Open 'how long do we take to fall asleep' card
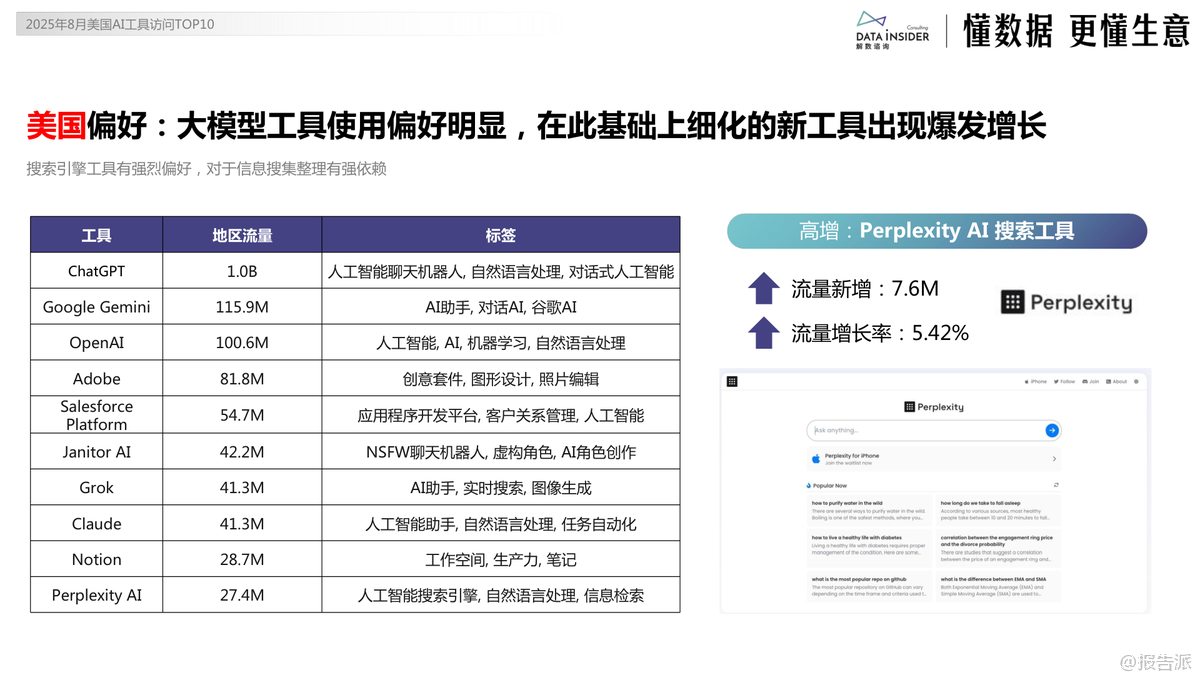This screenshot has width=1200, height=675. [x=996, y=510]
